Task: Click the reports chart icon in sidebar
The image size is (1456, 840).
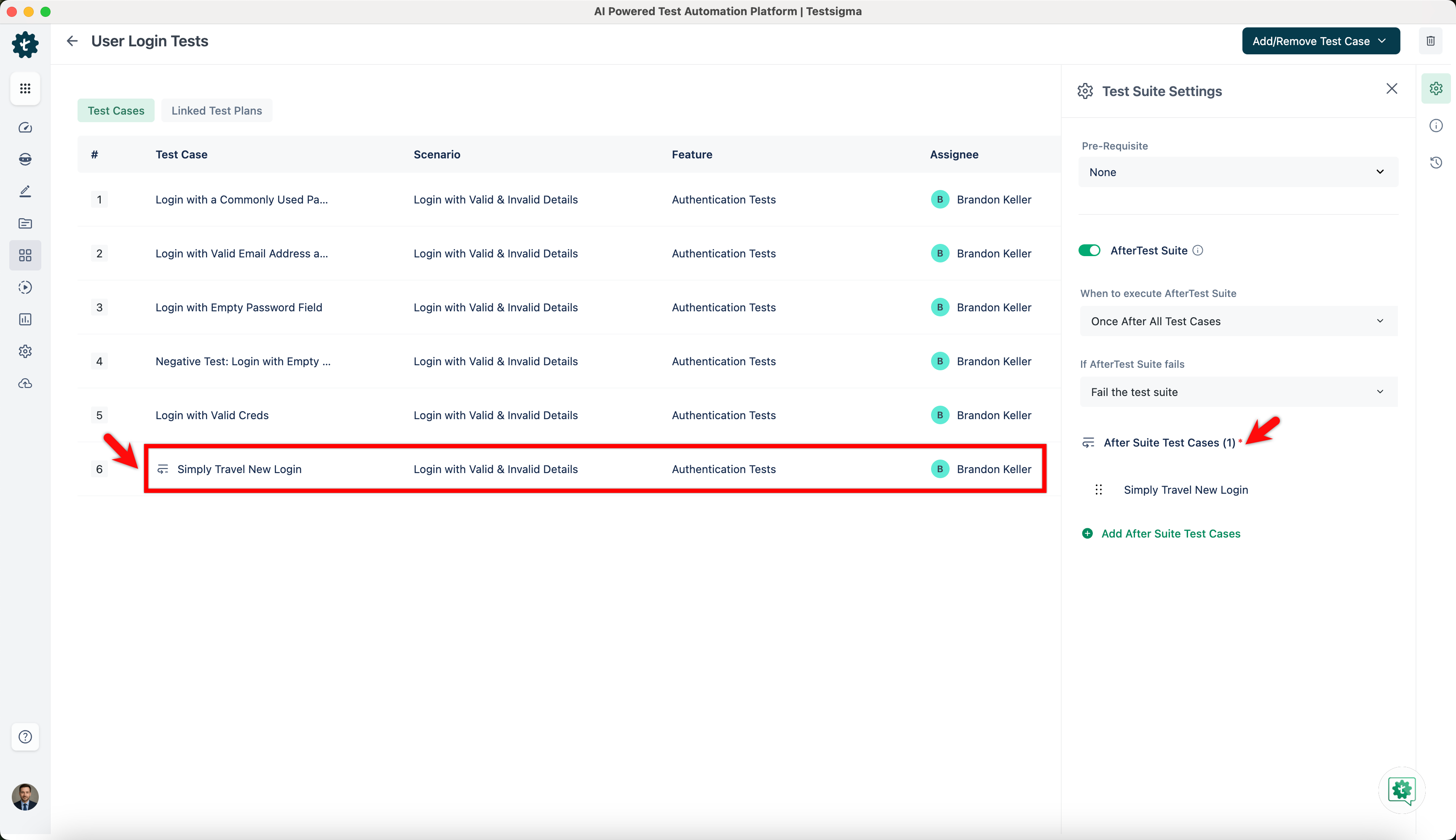Action: [x=25, y=320]
